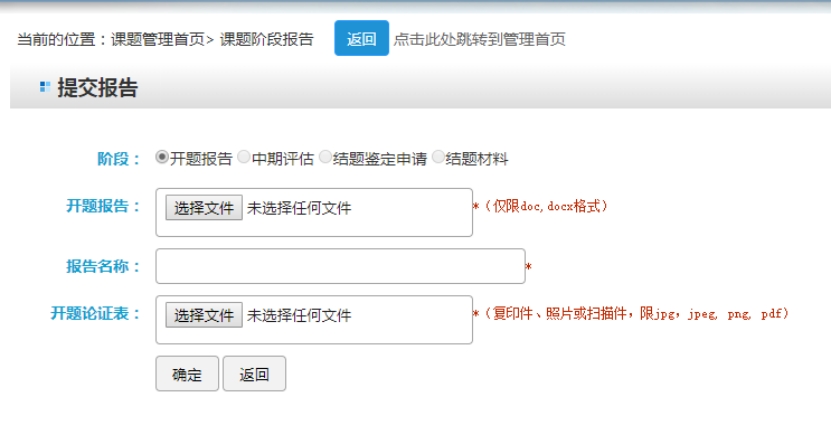Click the blue 返回 button at top
Screen dimensions: 831x435
[x=361, y=39]
